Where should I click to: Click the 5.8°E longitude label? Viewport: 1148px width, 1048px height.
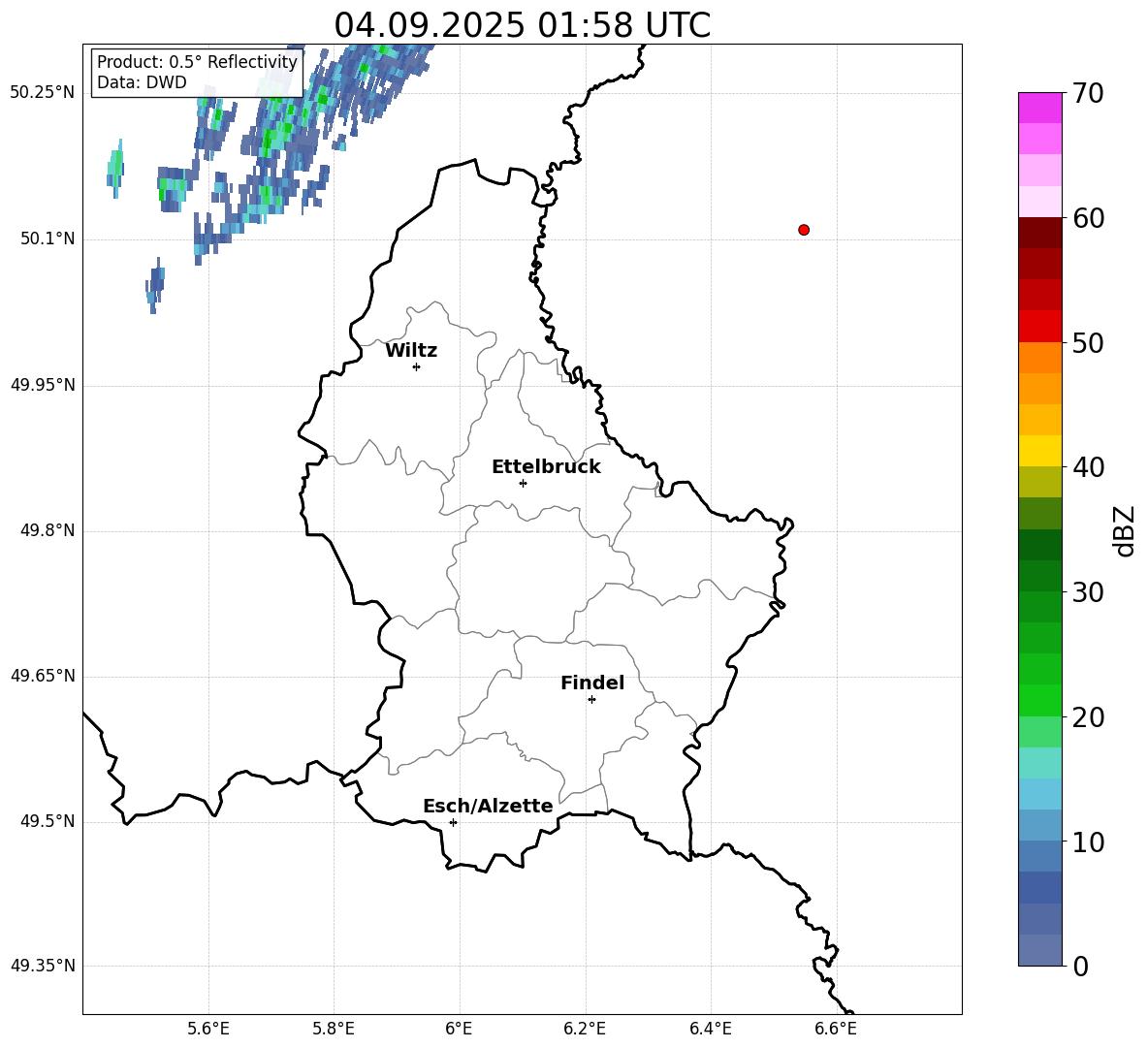(x=334, y=1029)
